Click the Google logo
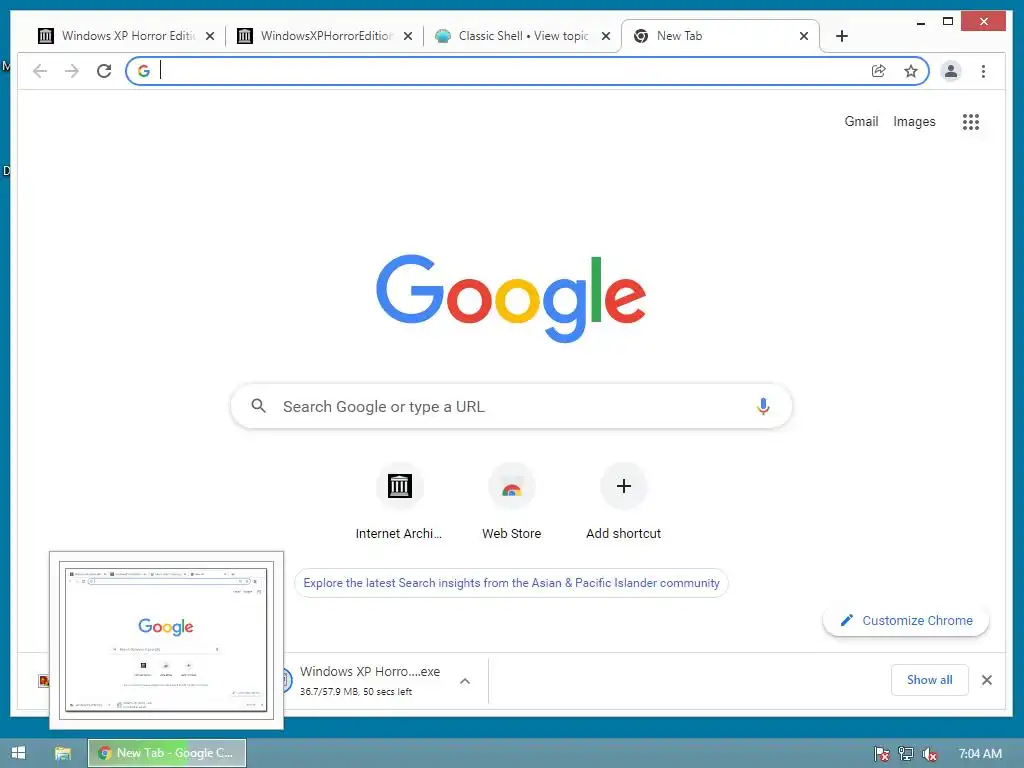 point(511,298)
